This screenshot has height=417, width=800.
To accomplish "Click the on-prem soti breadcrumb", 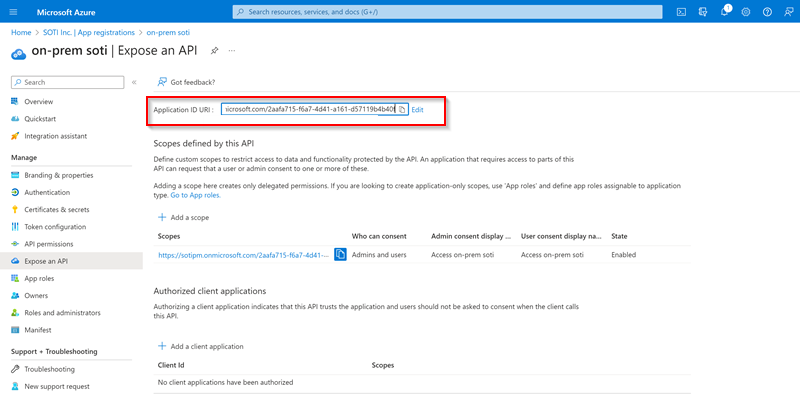I will [x=168, y=32].
